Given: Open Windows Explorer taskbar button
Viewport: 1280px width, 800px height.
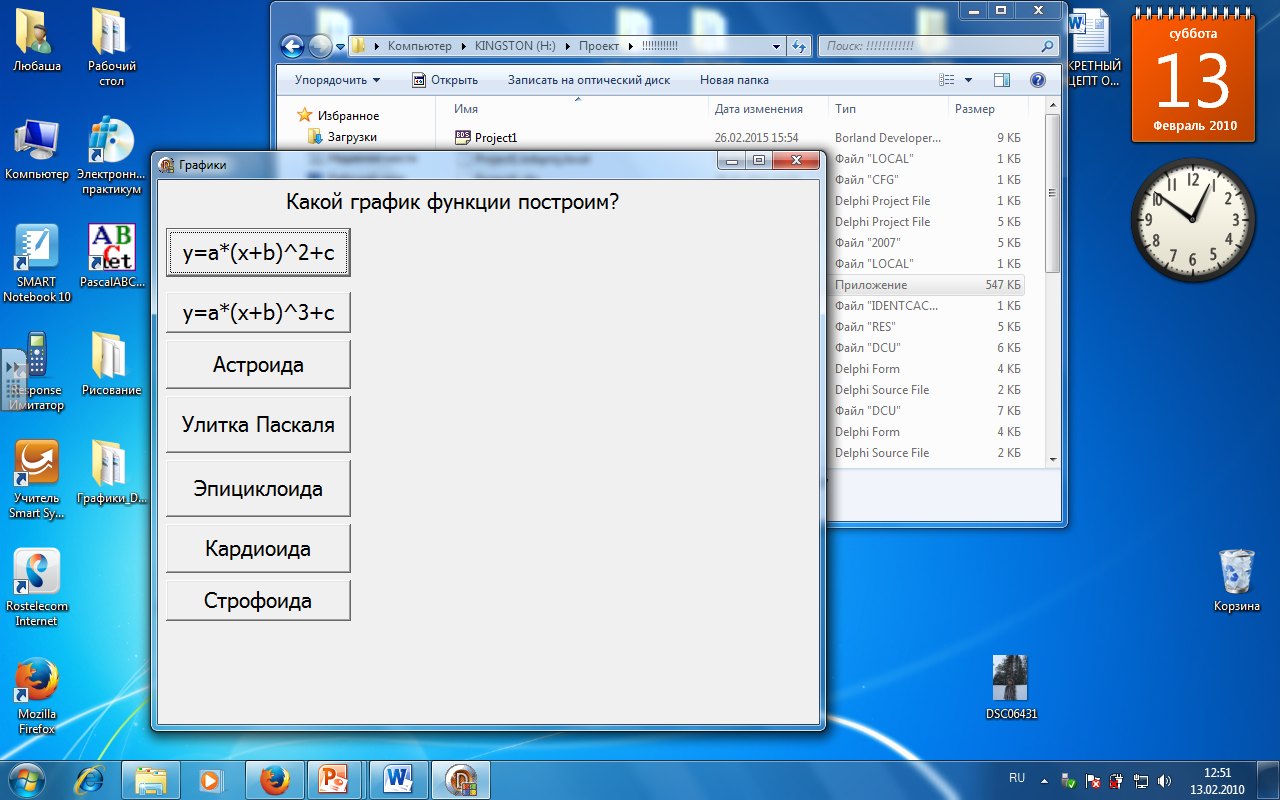Looking at the screenshot, I should click(x=151, y=779).
